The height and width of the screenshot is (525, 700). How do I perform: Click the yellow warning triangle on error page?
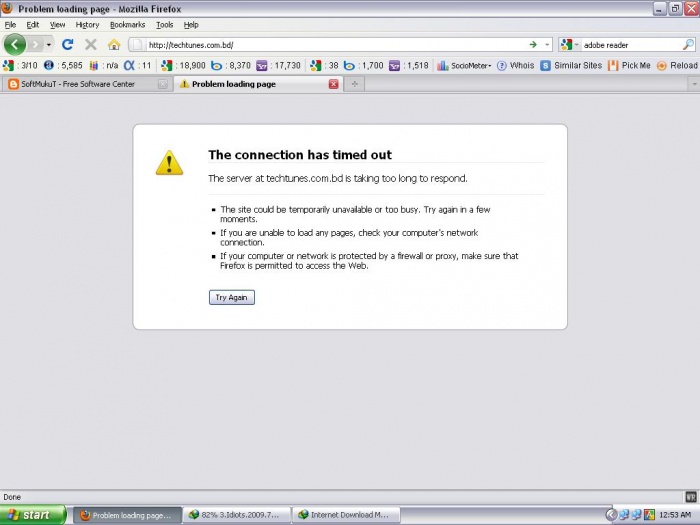169,162
